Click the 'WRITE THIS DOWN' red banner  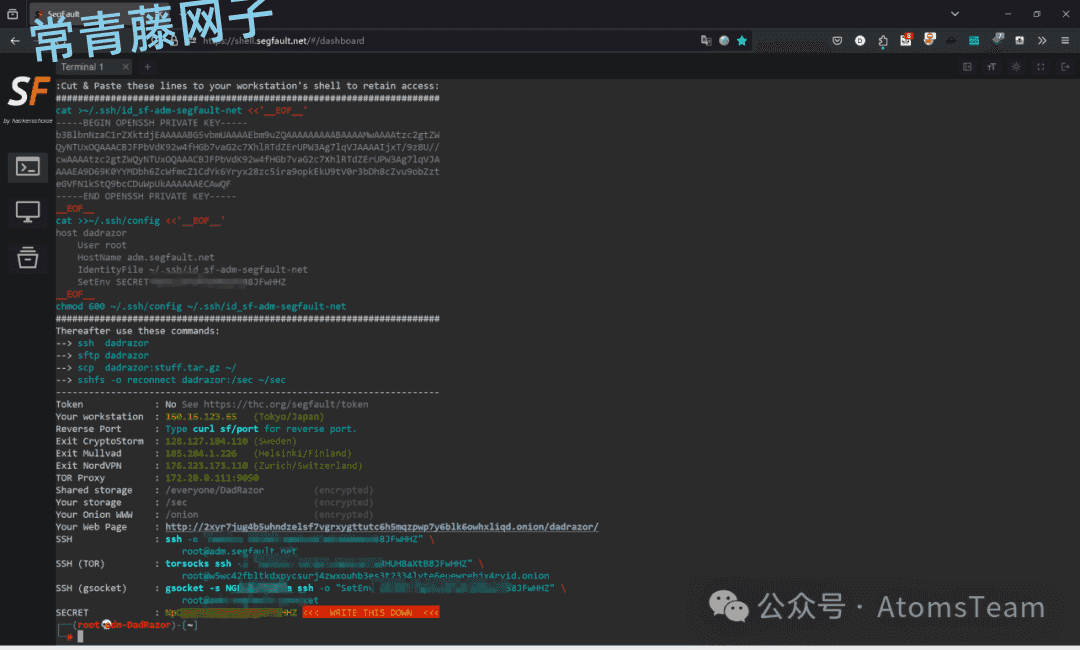371,612
